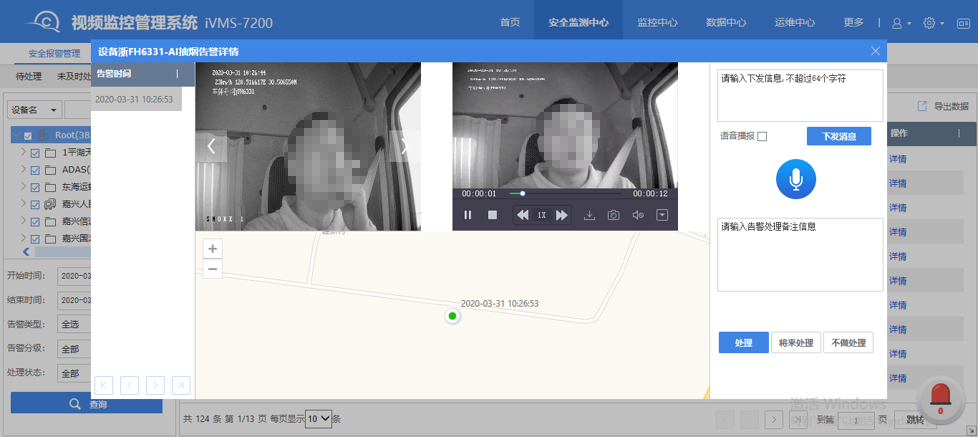
Task: Open the settings gear menu
Action: [933, 23]
